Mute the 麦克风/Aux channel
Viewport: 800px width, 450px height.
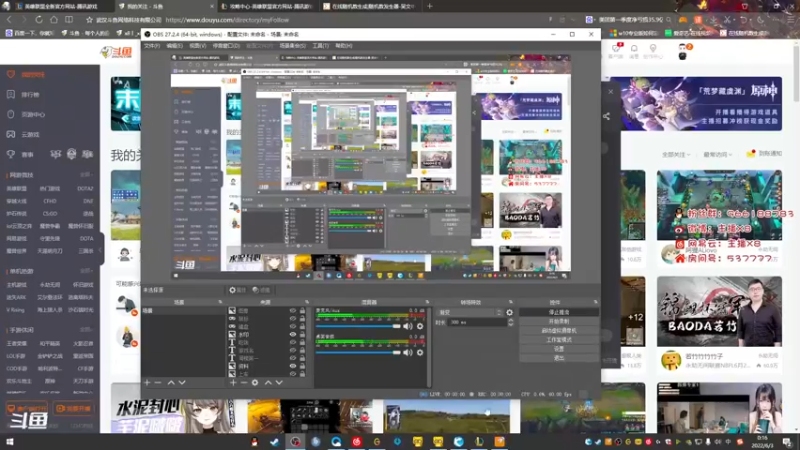pyautogui.click(x=408, y=326)
